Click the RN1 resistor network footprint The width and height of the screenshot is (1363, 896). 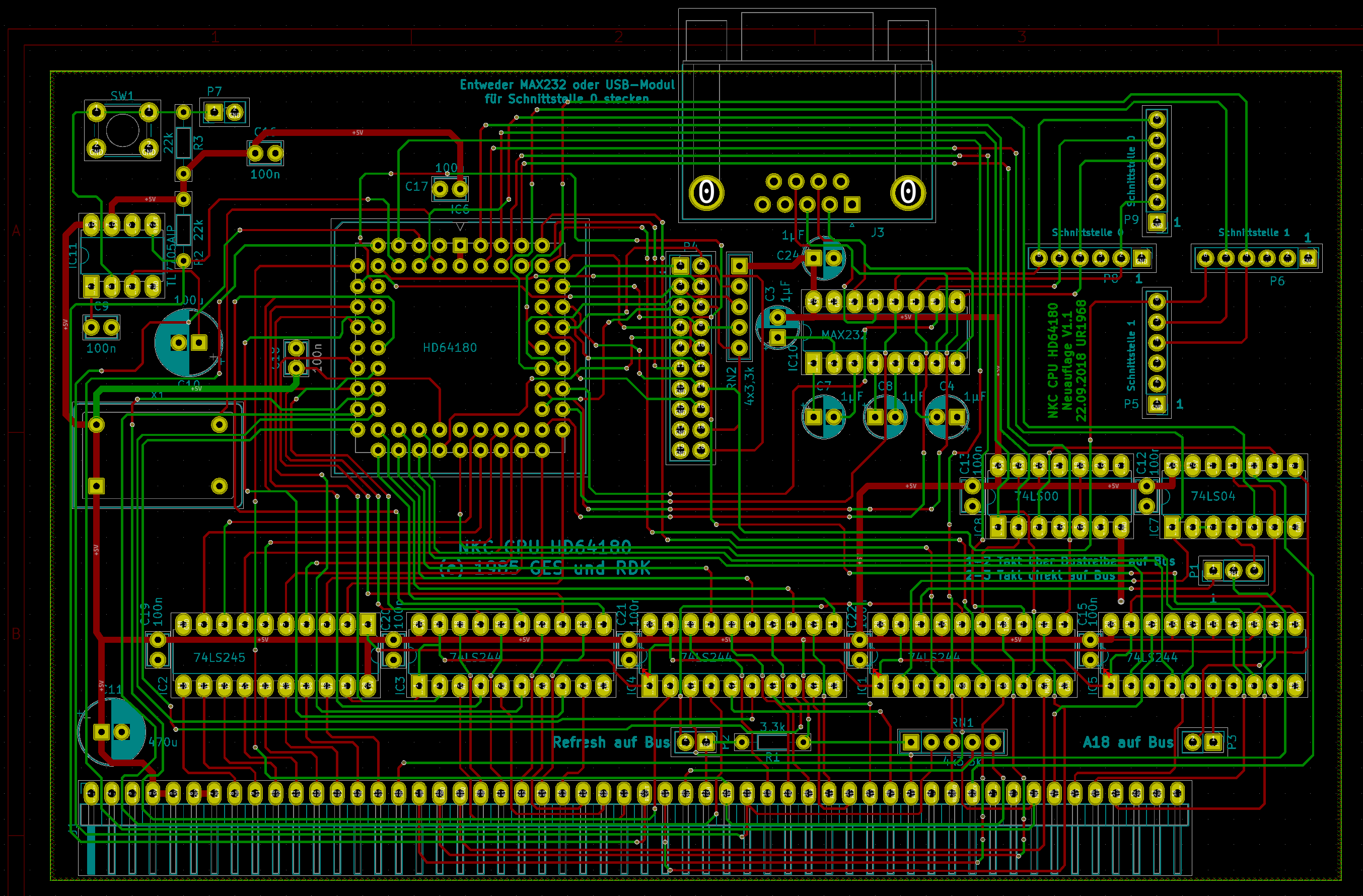(952, 742)
